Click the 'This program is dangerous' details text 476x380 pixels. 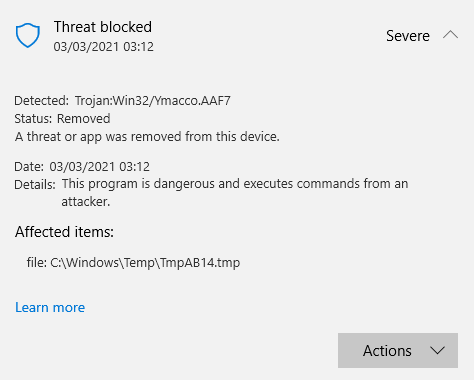(235, 192)
